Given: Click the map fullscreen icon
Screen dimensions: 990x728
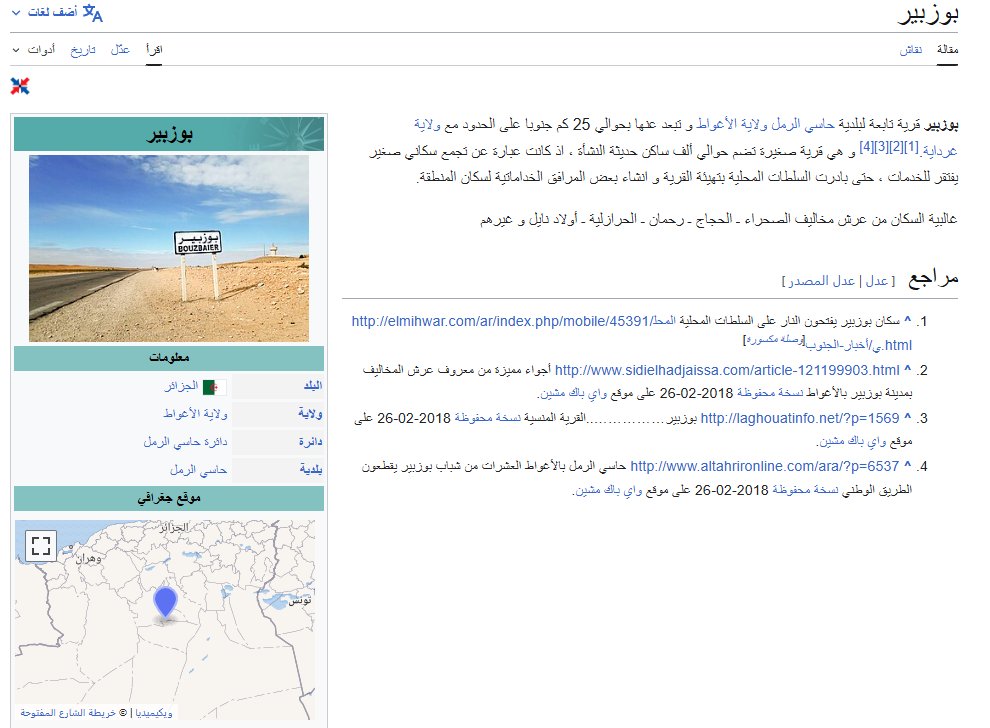Looking at the screenshot, I should (41, 545).
